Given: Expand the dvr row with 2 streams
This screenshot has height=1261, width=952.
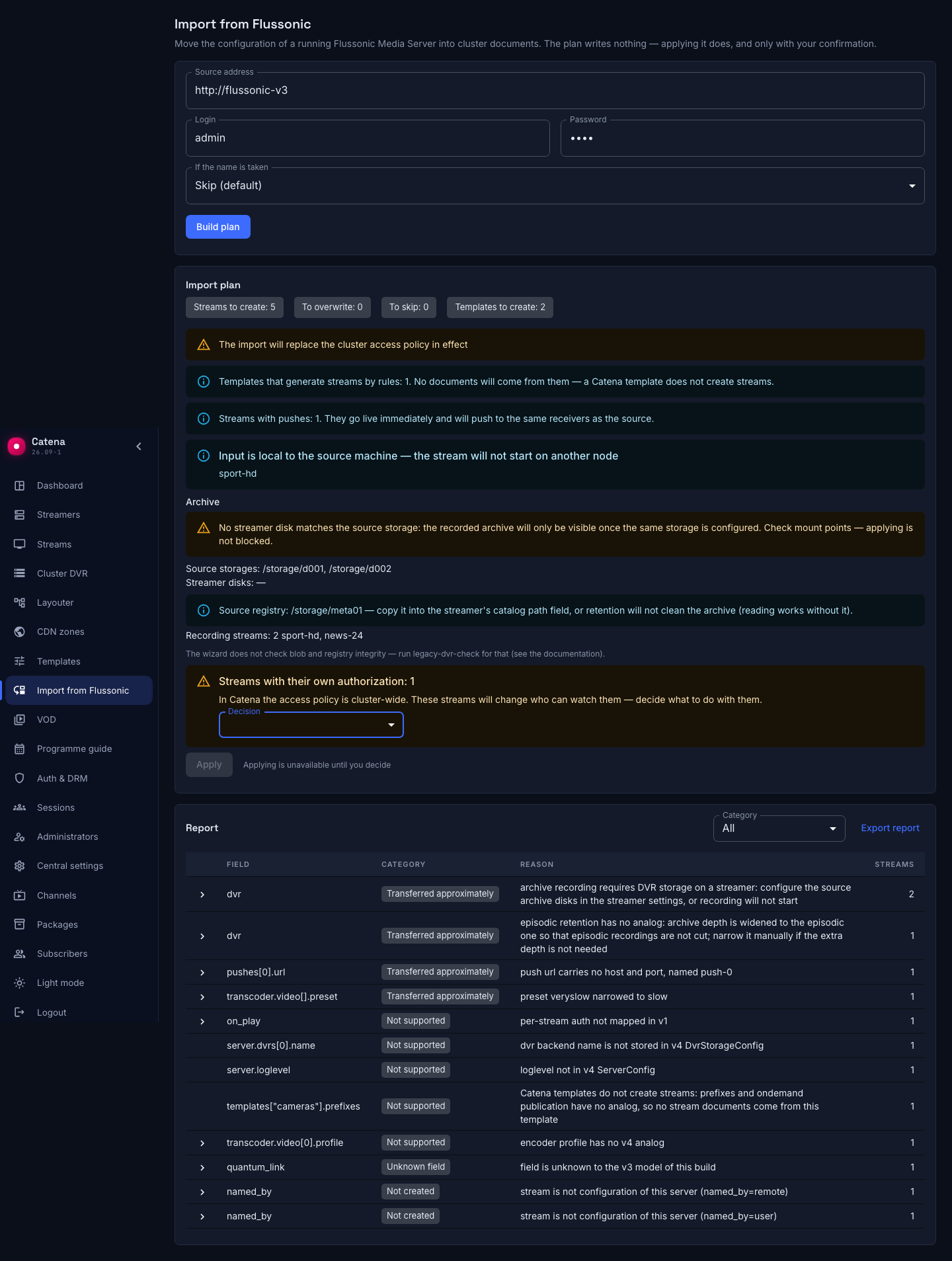Looking at the screenshot, I should 202,895.
